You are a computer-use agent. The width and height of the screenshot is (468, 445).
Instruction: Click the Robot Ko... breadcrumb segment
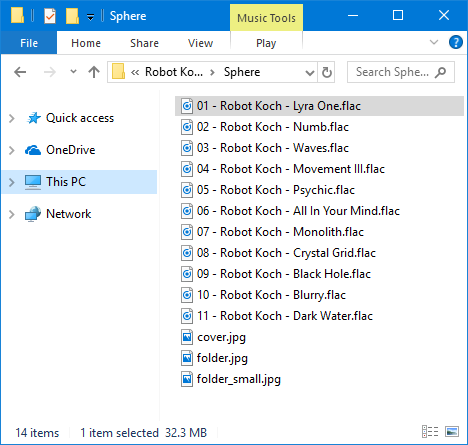(x=174, y=72)
